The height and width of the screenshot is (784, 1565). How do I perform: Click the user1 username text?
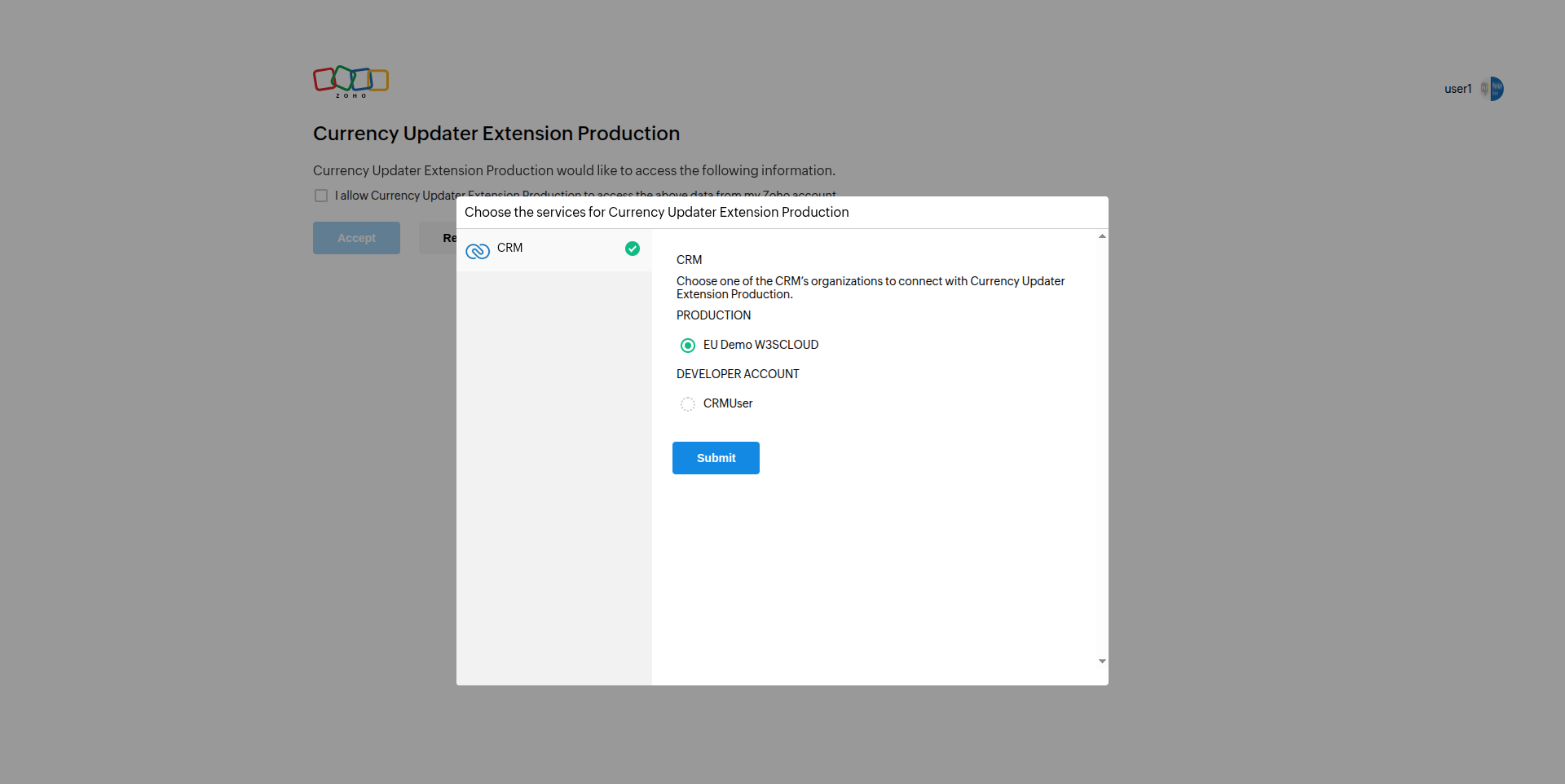coord(1457,89)
